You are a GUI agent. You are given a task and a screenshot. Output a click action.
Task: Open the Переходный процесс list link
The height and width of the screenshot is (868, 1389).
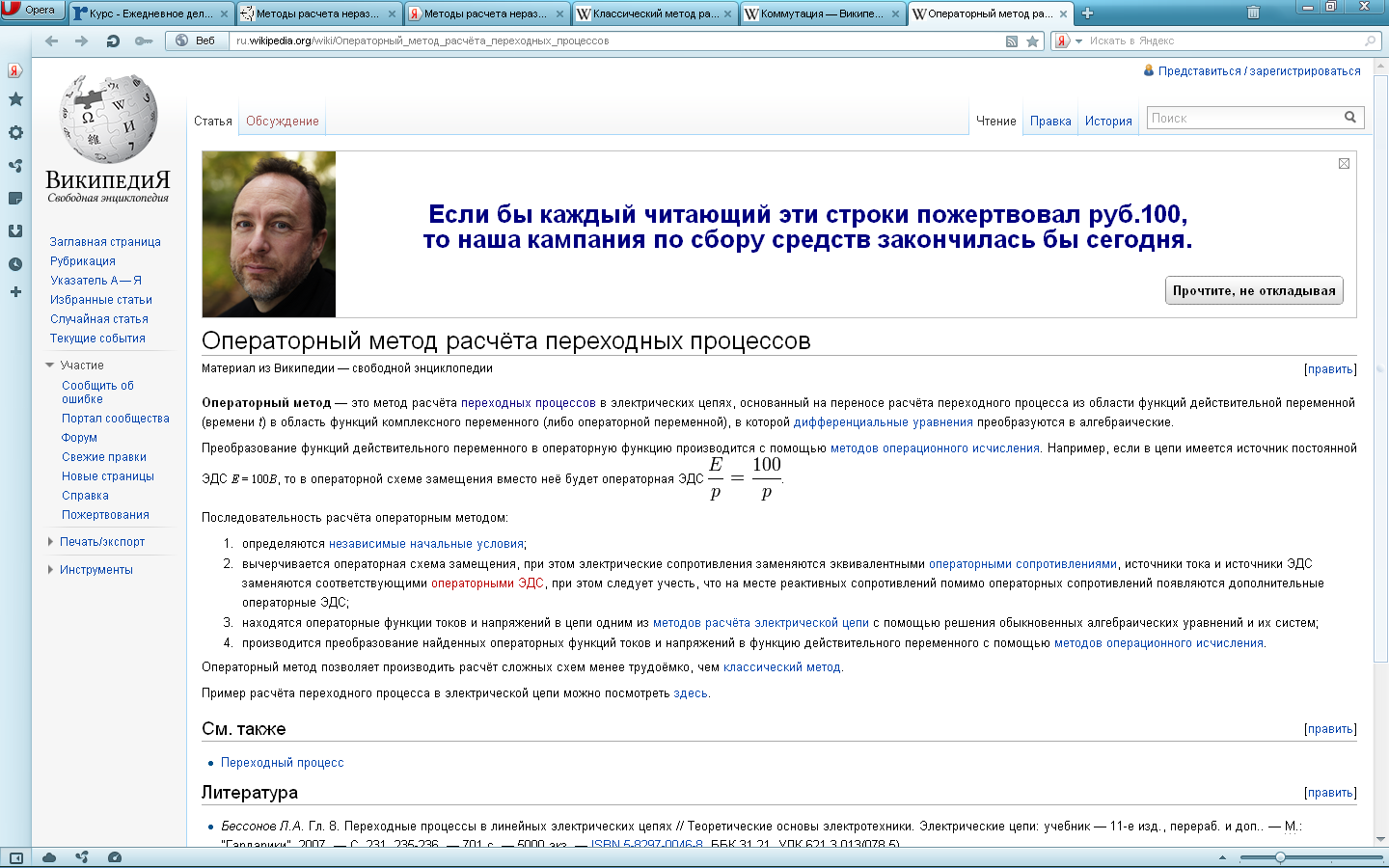(x=283, y=763)
